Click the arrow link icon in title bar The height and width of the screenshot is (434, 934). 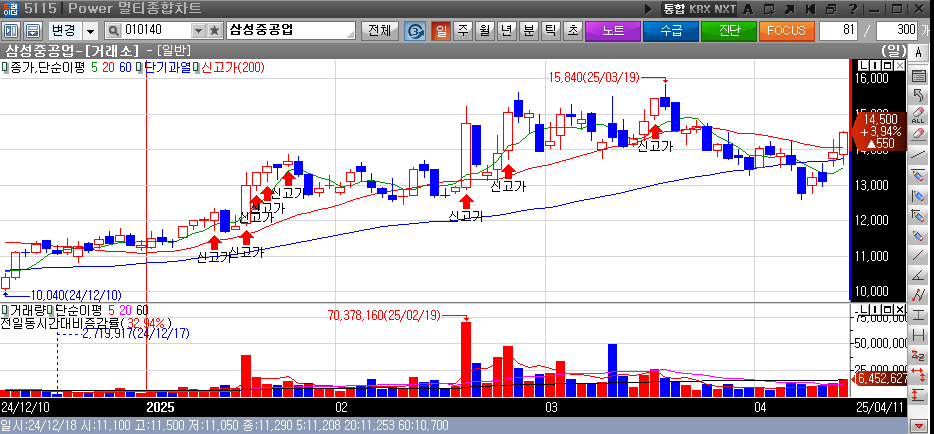click(789, 9)
